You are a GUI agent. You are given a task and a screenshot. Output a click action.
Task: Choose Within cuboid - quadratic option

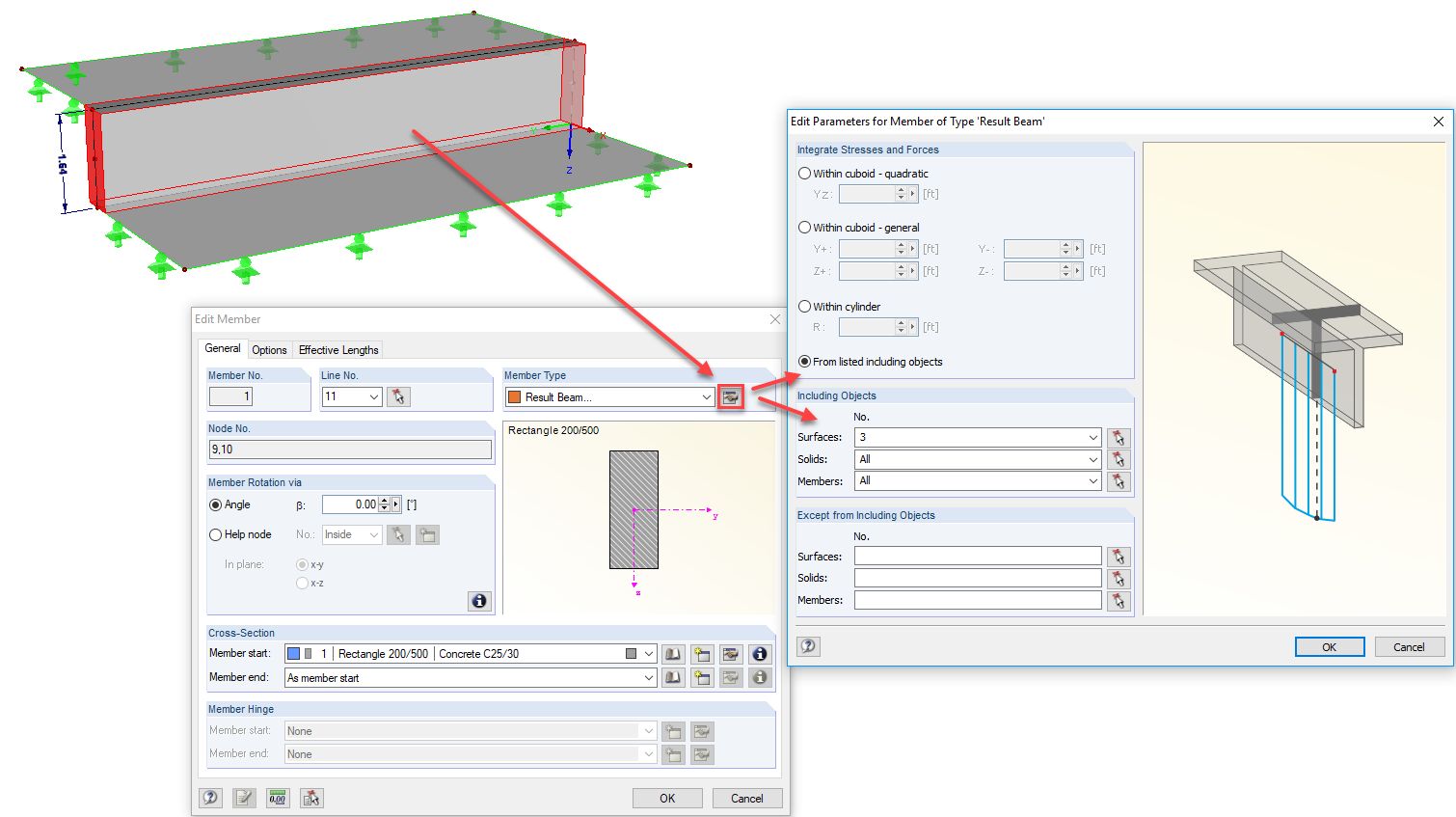[804, 173]
